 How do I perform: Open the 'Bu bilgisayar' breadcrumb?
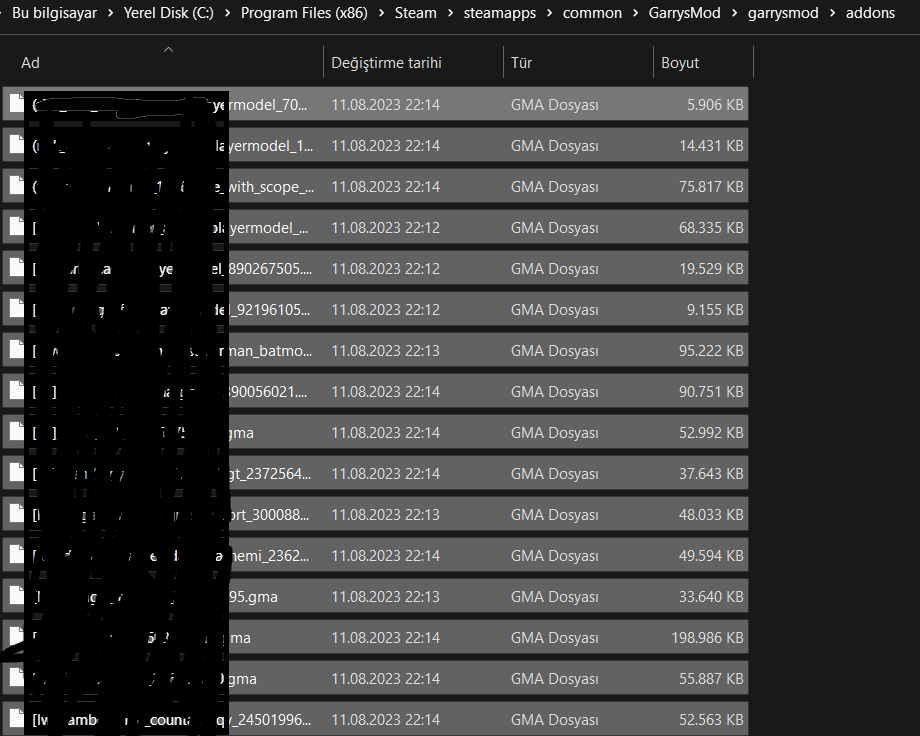coord(54,13)
